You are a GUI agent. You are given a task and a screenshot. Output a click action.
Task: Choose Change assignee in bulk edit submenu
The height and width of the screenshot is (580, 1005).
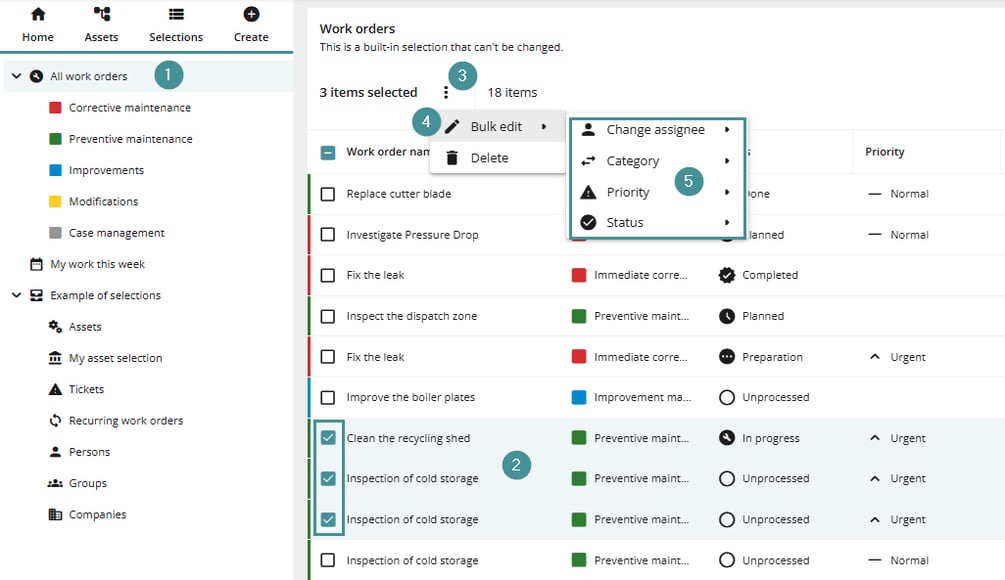pyautogui.click(x=657, y=129)
